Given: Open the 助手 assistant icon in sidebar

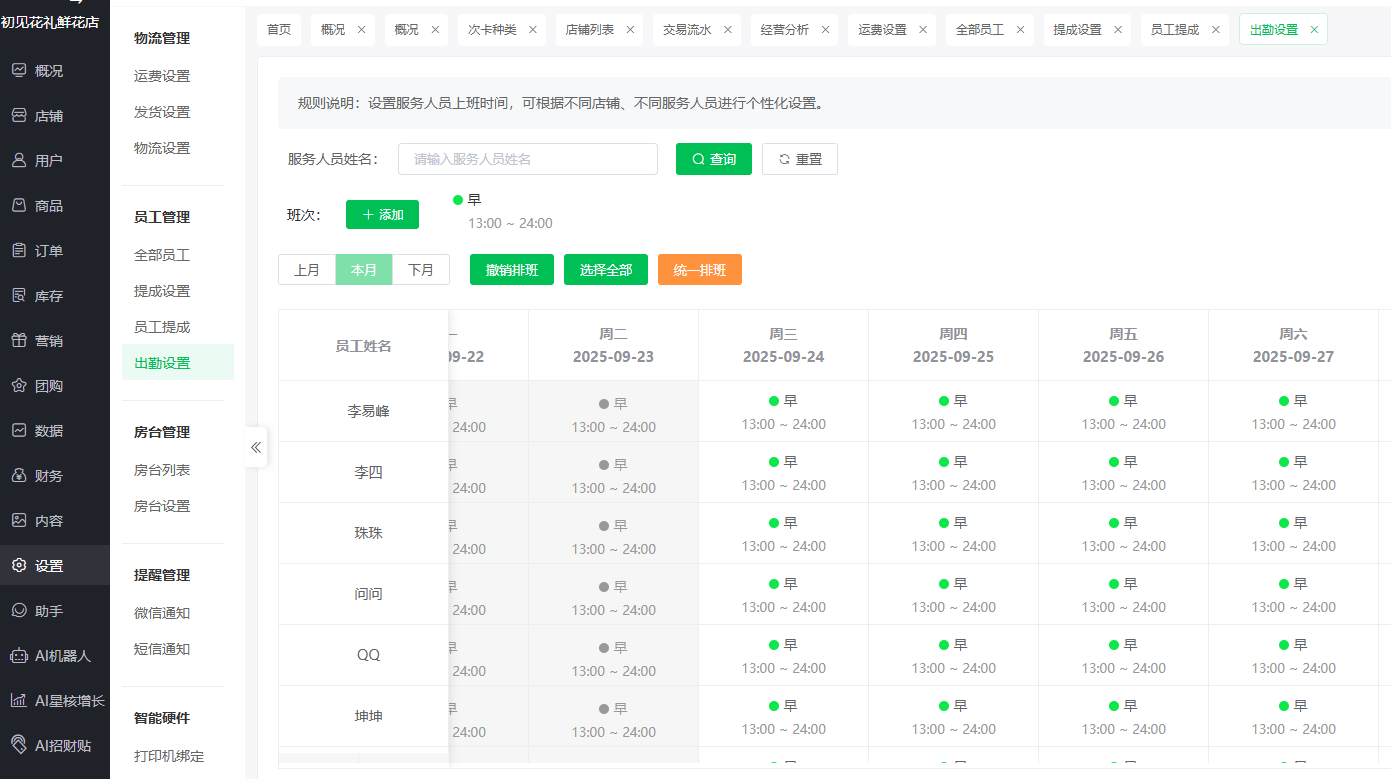Looking at the screenshot, I should (19, 610).
